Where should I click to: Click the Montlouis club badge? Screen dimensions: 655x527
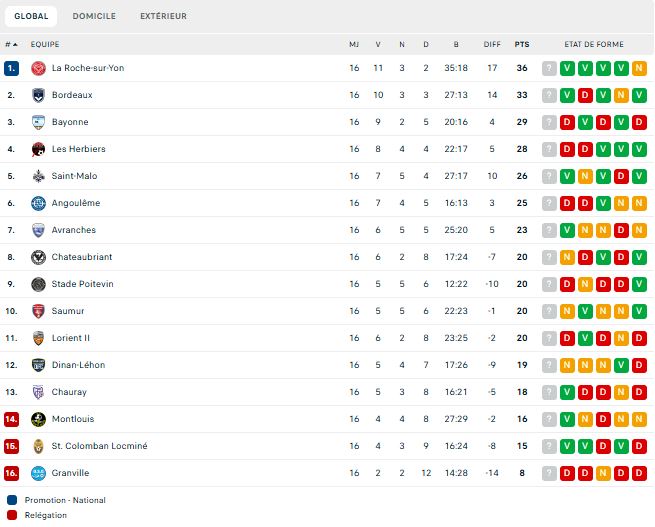38,419
